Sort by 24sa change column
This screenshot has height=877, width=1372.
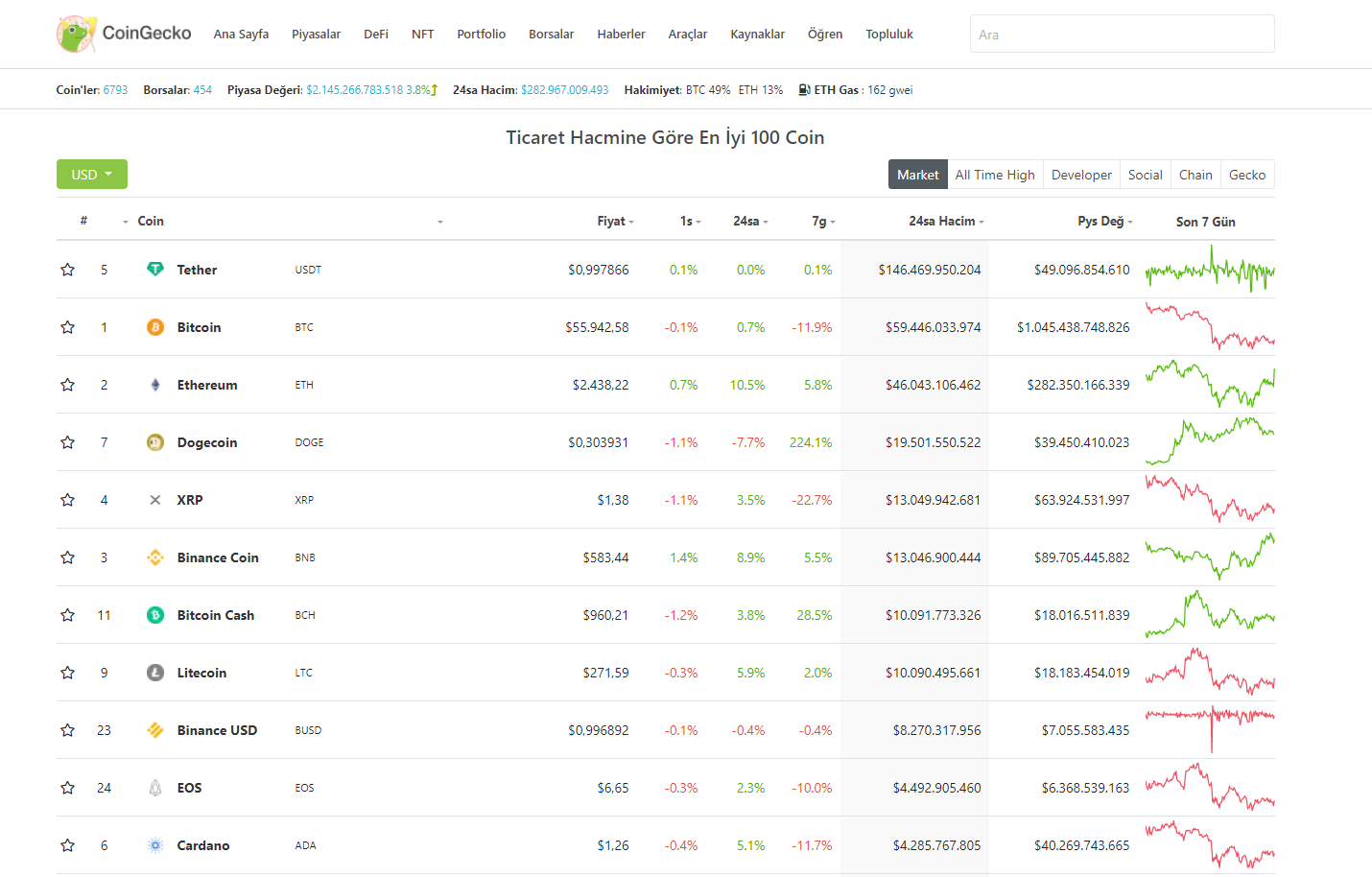(x=750, y=221)
